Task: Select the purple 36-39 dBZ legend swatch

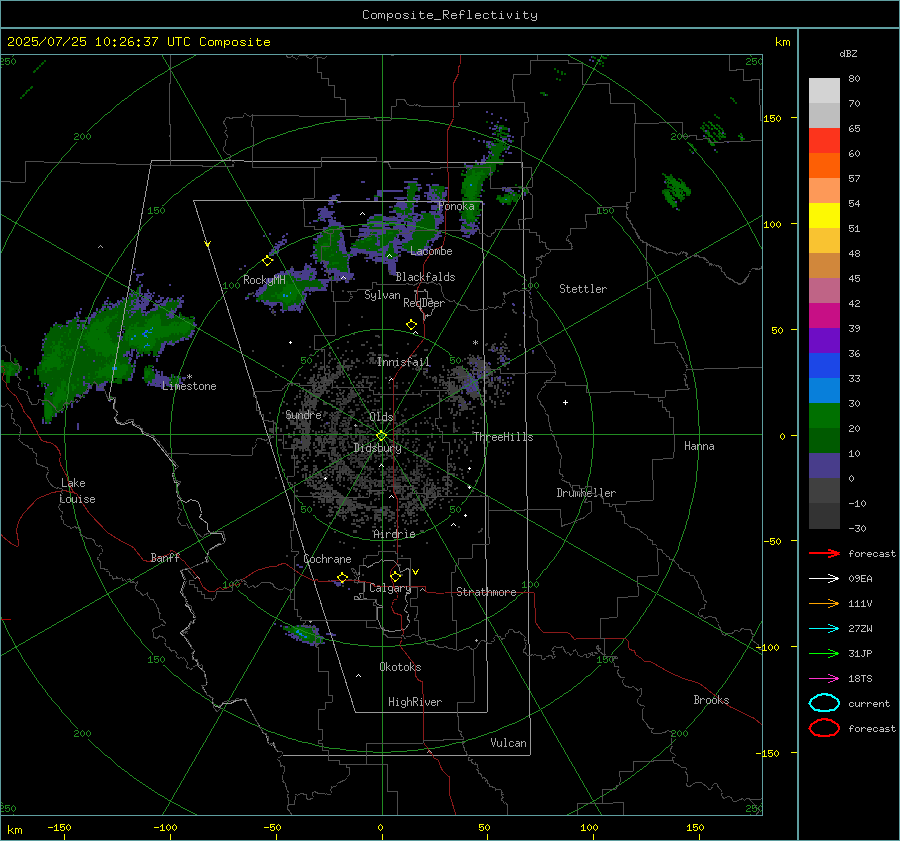Action: [x=824, y=341]
